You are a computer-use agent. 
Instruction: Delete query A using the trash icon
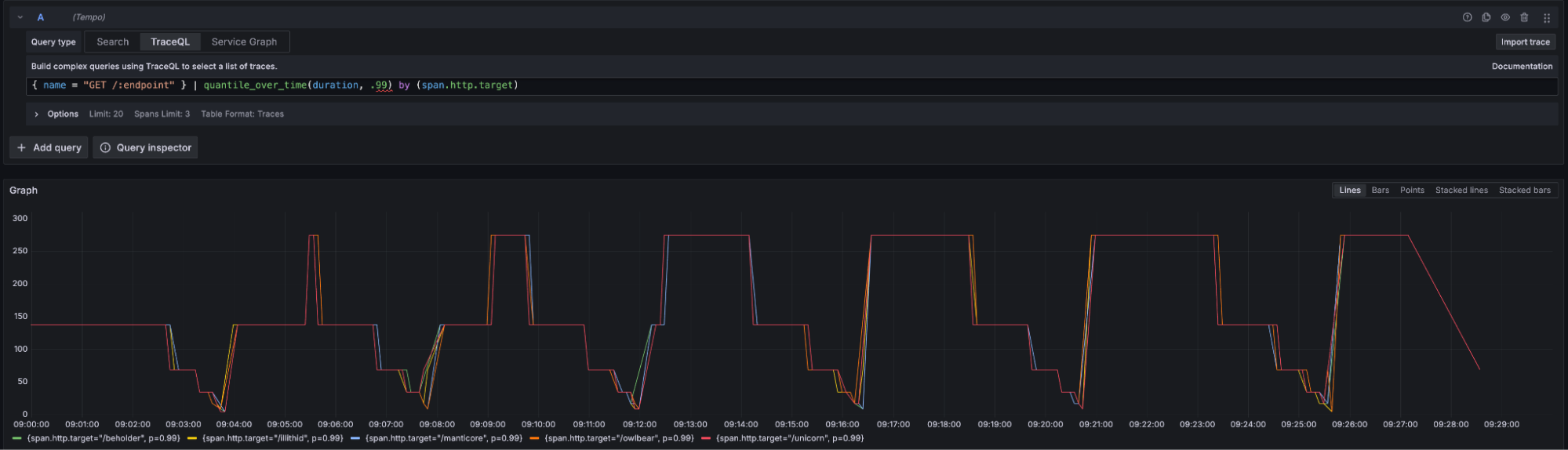pos(1524,17)
